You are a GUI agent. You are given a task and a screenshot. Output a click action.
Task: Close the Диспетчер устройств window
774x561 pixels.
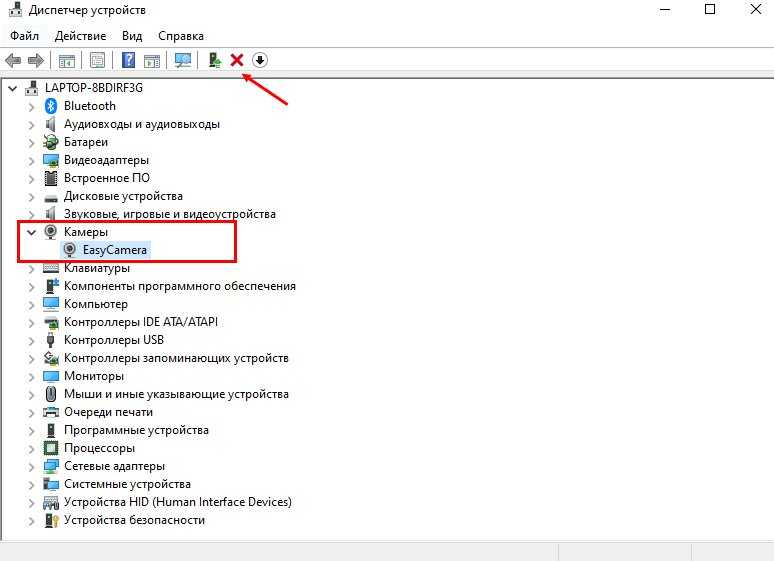tap(755, 9)
